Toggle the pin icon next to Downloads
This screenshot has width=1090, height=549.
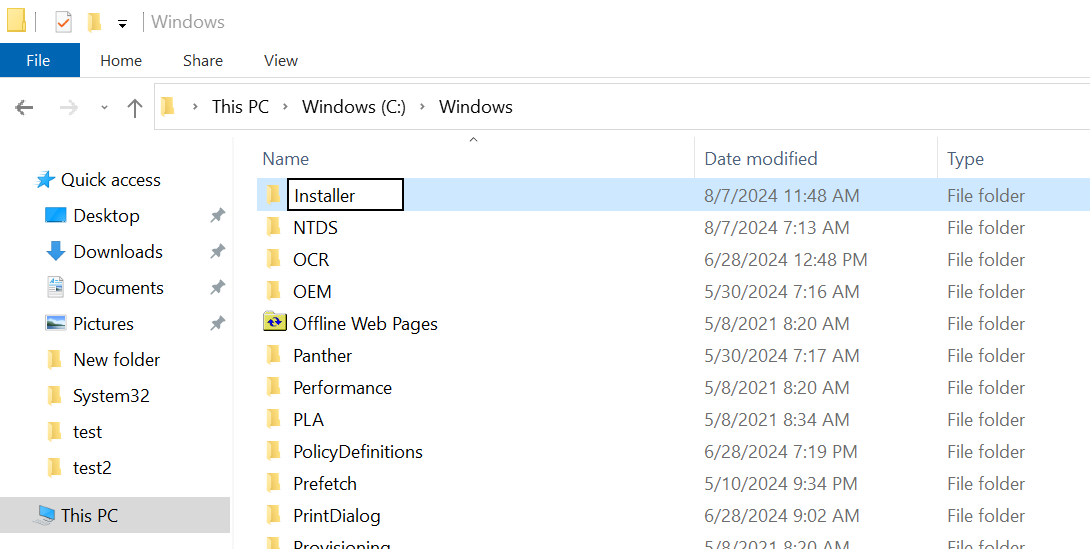pos(218,252)
